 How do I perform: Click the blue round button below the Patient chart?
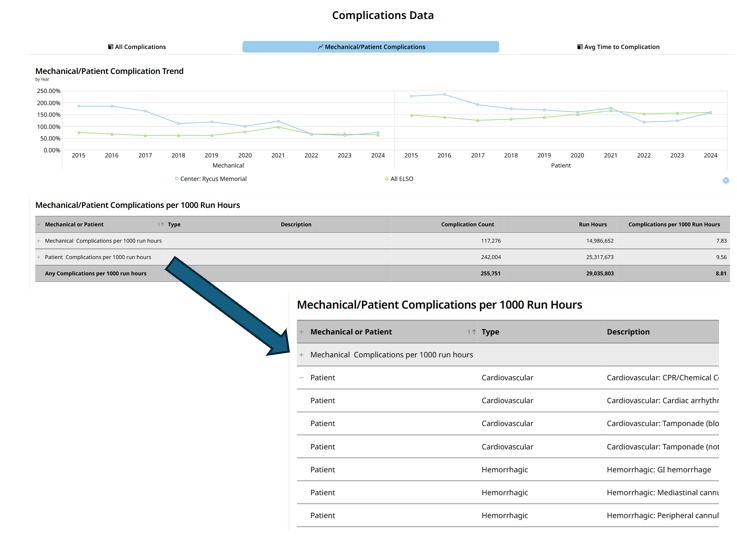coord(726,181)
